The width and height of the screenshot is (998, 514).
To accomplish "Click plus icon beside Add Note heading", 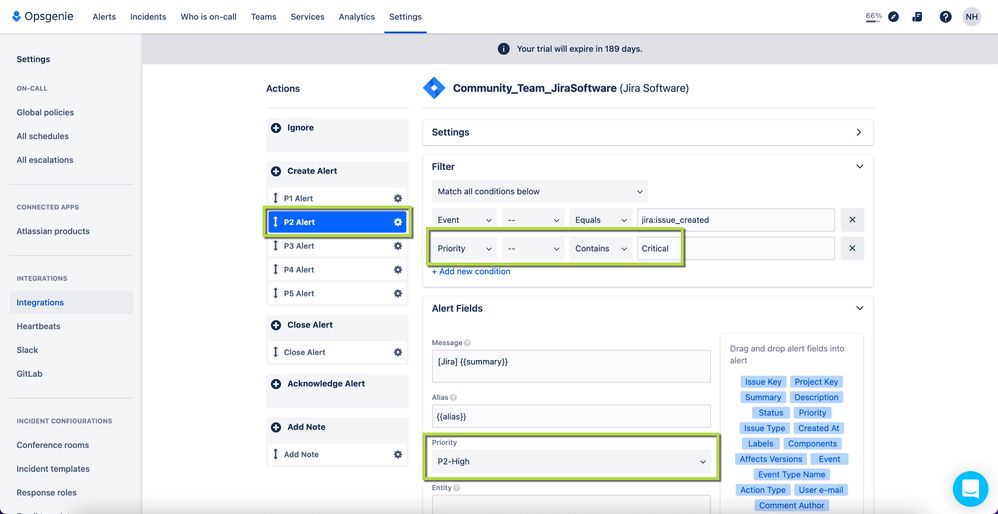I will click(276, 427).
